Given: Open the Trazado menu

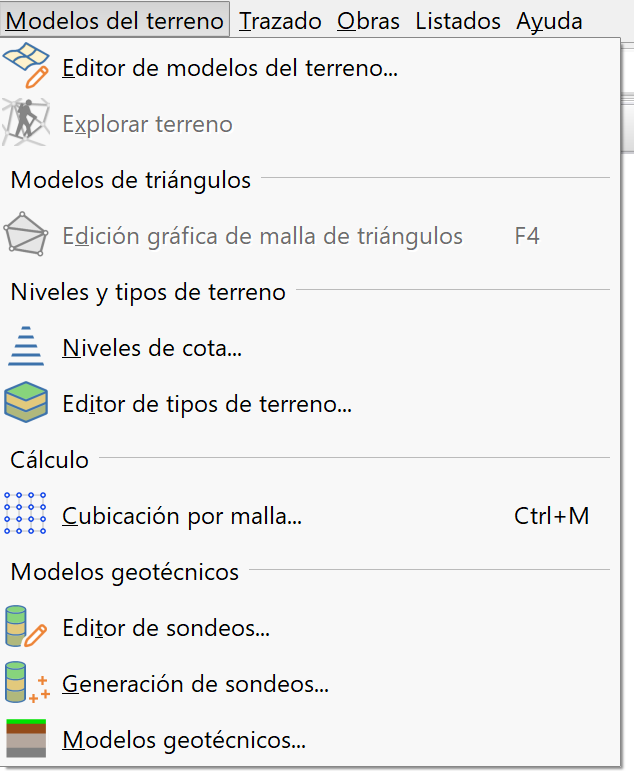Looking at the screenshot, I should [x=281, y=21].
